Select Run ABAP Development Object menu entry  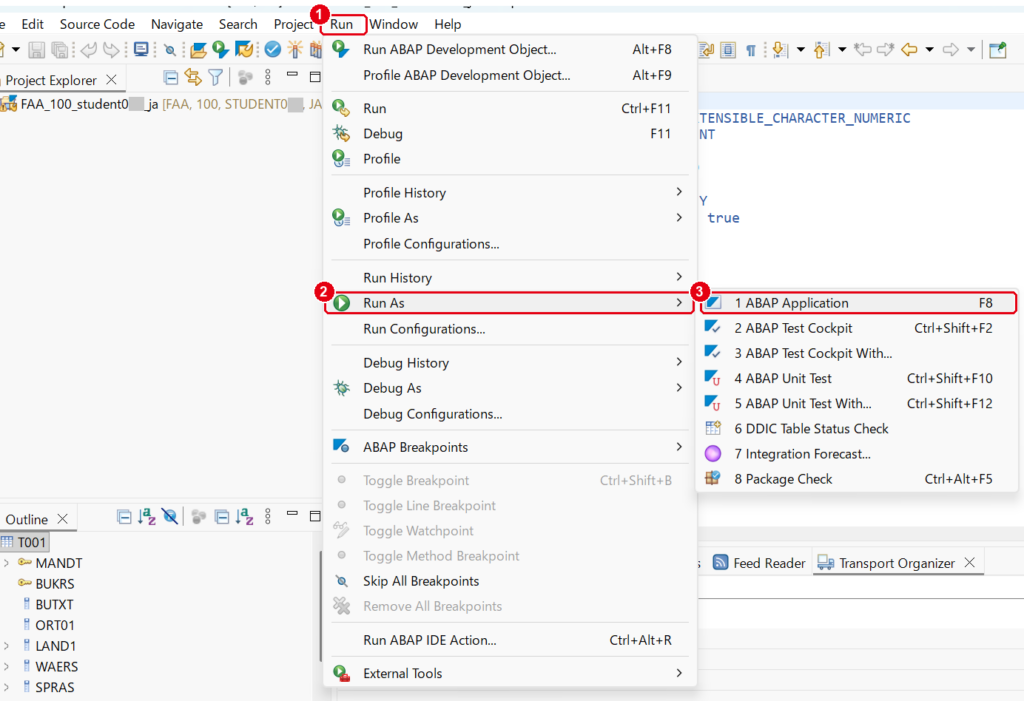(509, 50)
